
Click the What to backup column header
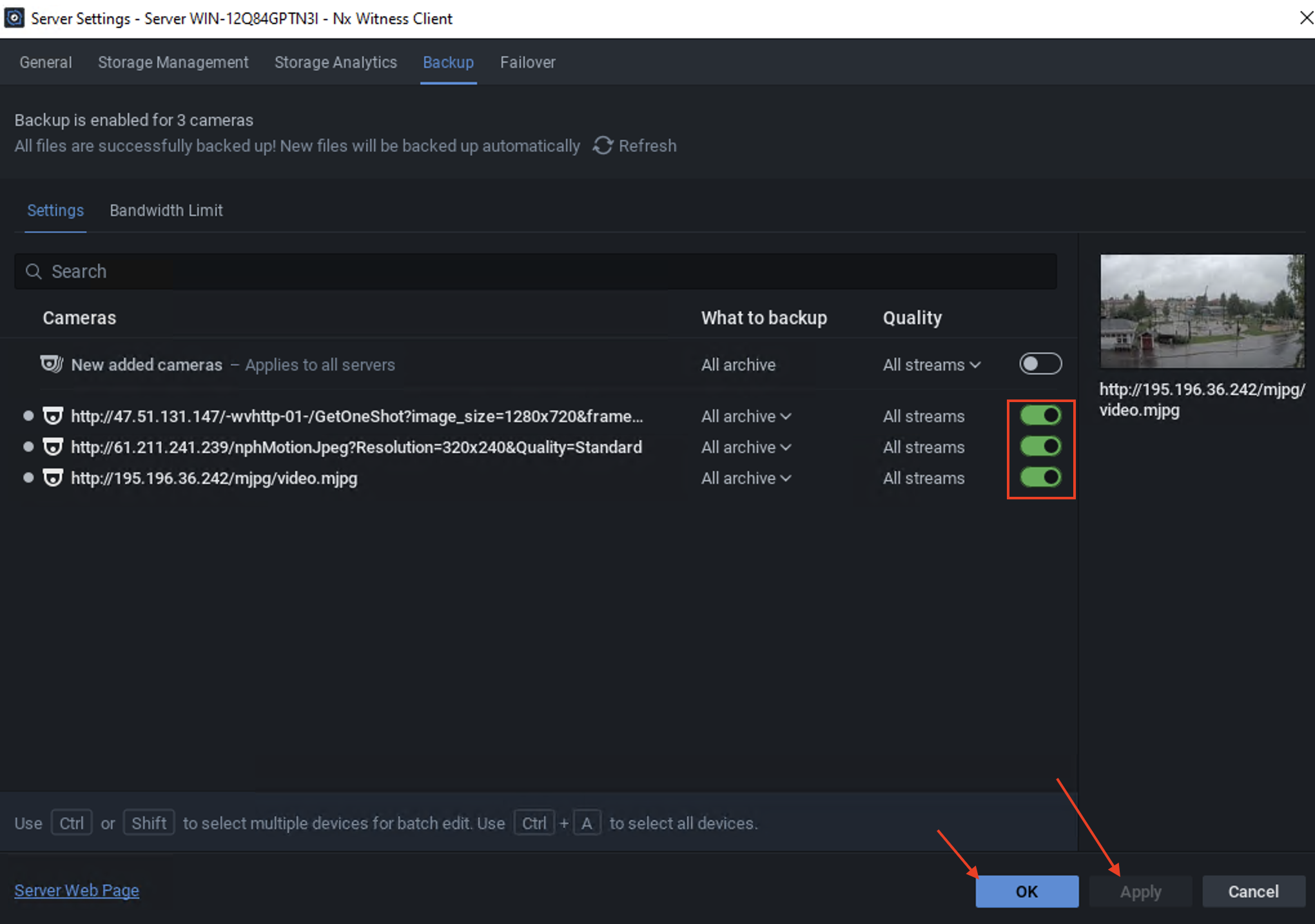coord(764,318)
